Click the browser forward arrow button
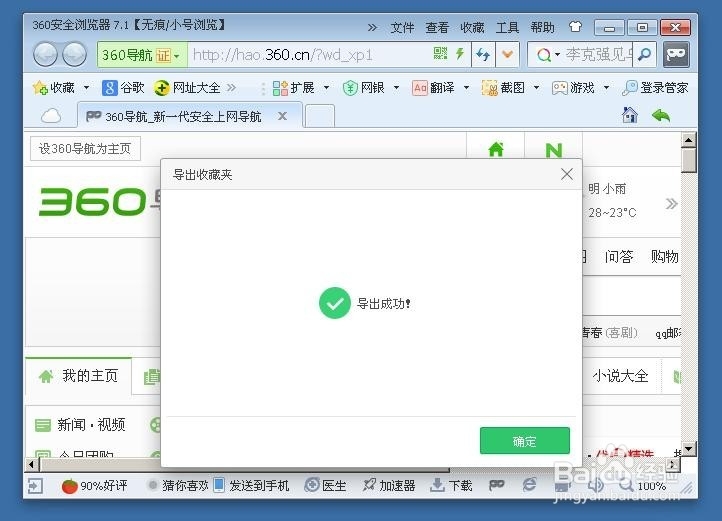This screenshot has width=722, height=521. [74, 55]
